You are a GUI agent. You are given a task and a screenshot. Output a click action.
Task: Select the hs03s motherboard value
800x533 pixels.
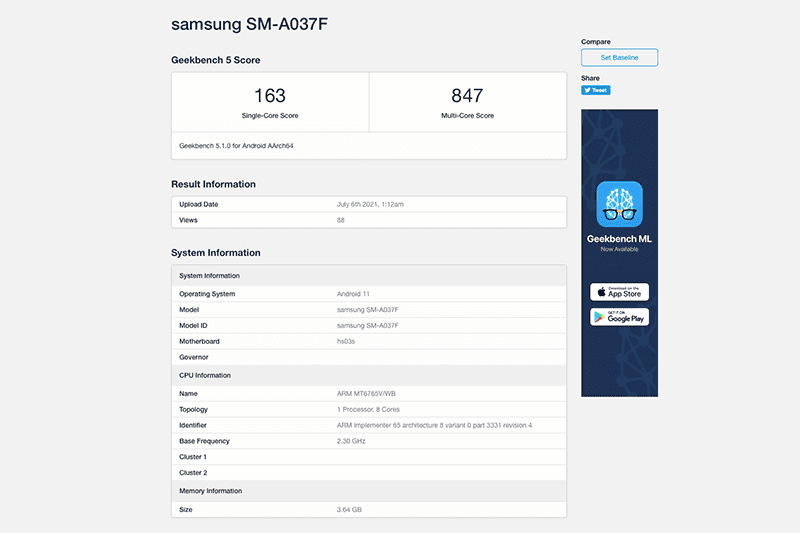346,342
